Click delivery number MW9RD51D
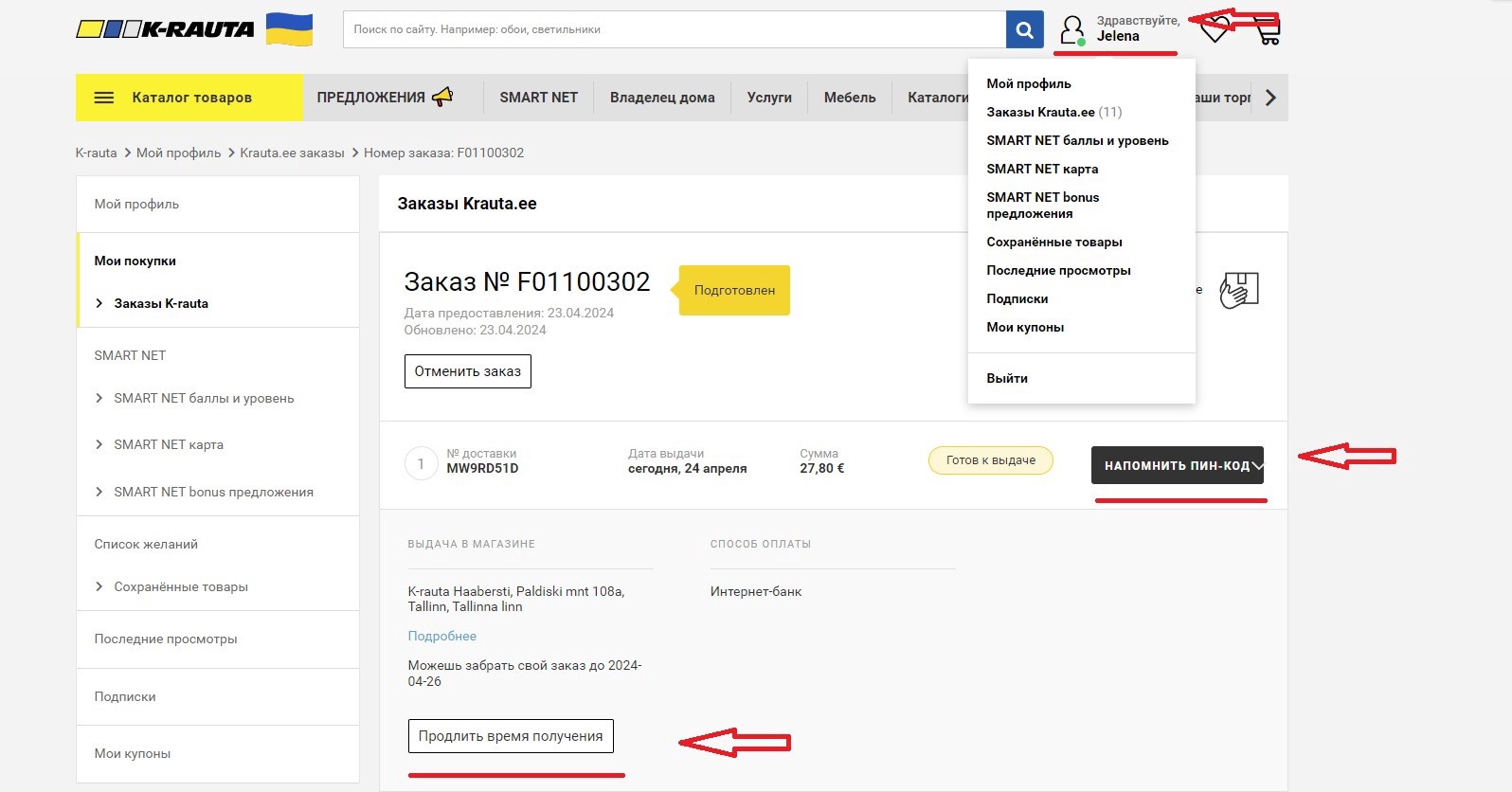Viewport: 1512px width, 792px height. 483,468
